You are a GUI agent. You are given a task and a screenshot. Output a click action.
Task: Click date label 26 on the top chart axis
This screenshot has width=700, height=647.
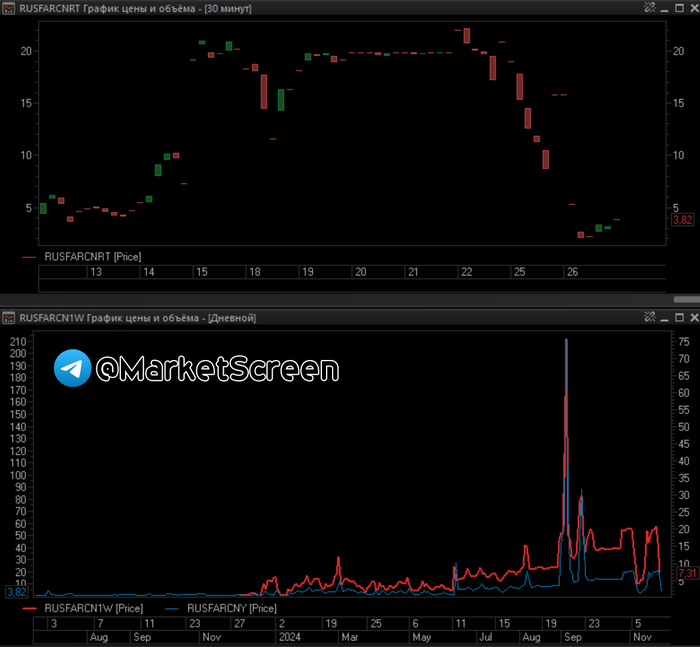coord(572,272)
